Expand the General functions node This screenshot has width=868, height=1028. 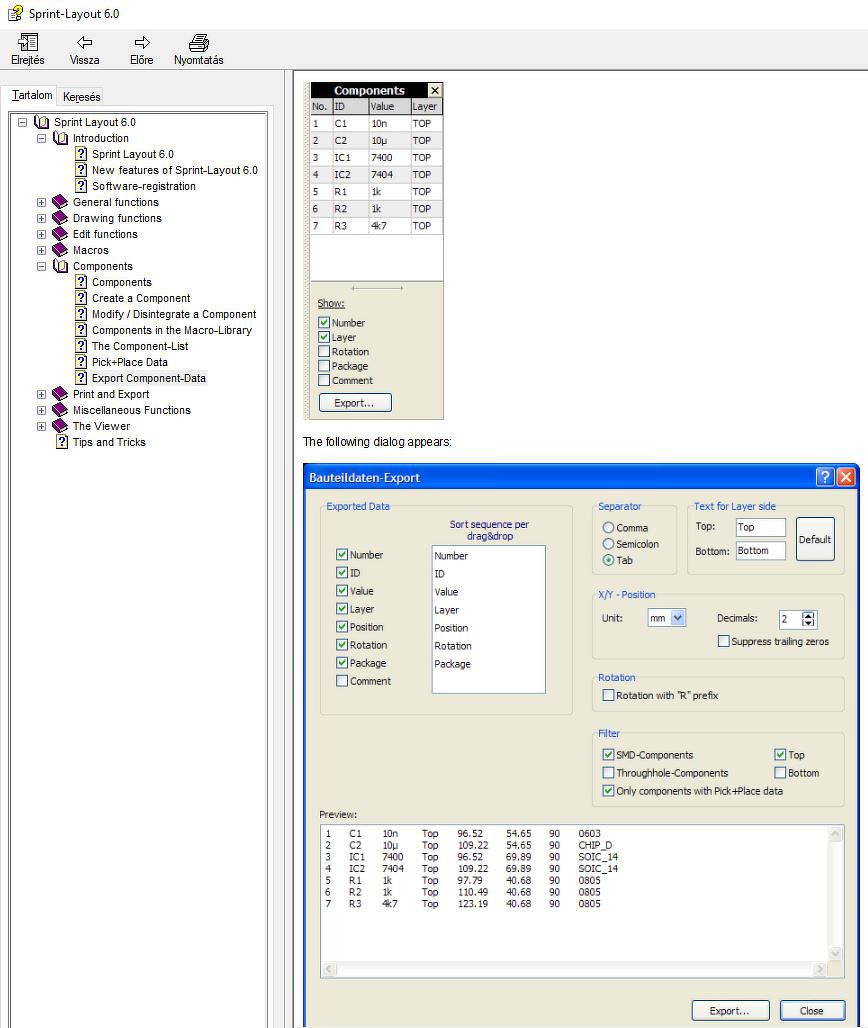coord(41,203)
